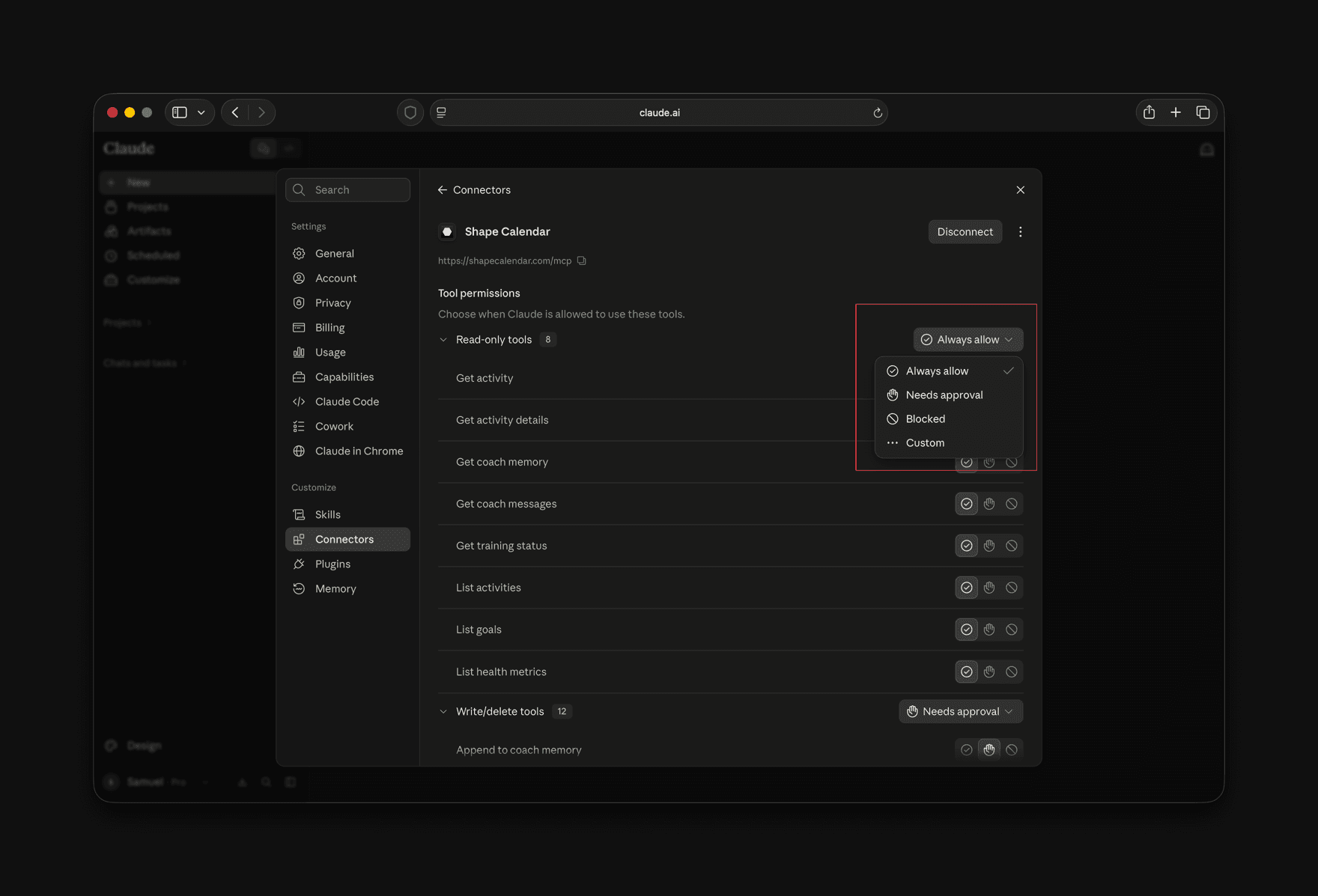
Task: Block Get coach messages tool
Action: coord(1012,504)
